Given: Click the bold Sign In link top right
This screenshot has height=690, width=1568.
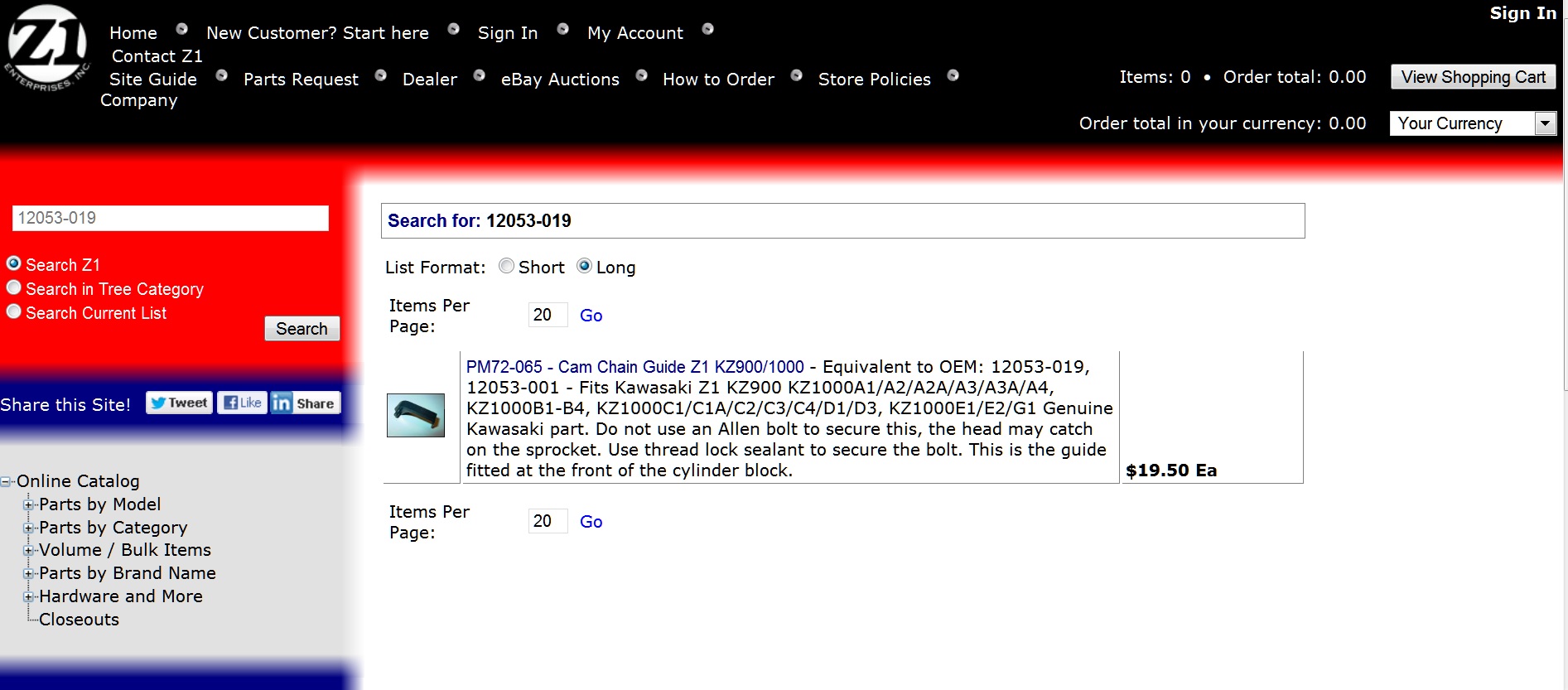Looking at the screenshot, I should click(1522, 13).
